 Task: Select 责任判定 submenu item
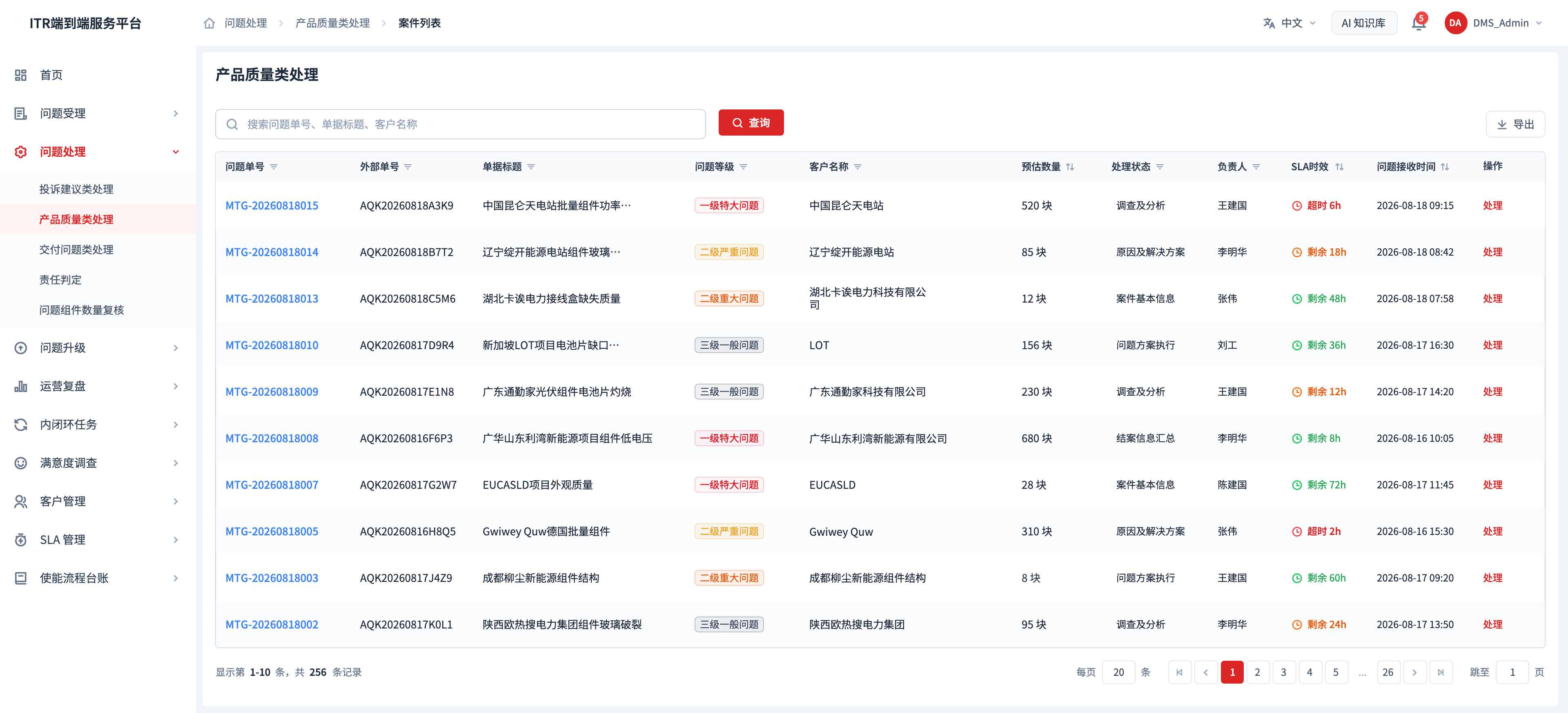(x=98, y=280)
